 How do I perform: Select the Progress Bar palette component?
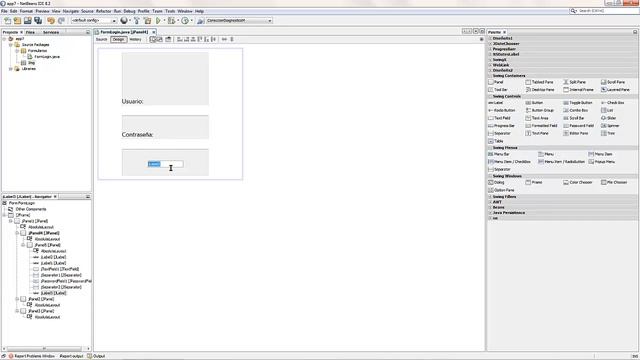pyautogui.click(x=502, y=126)
